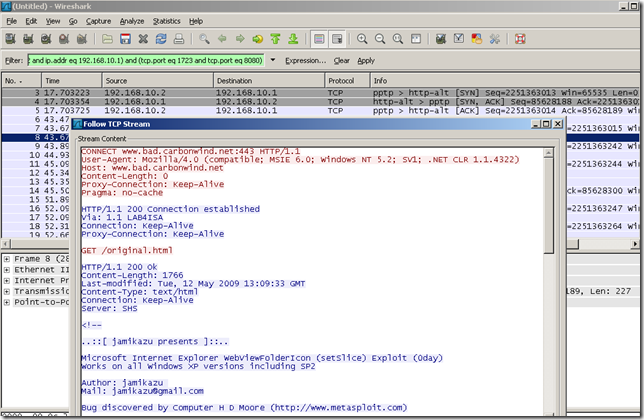This screenshot has height=420, width=644.
Task: Sort by the Protocol column header
Action: [347, 80]
